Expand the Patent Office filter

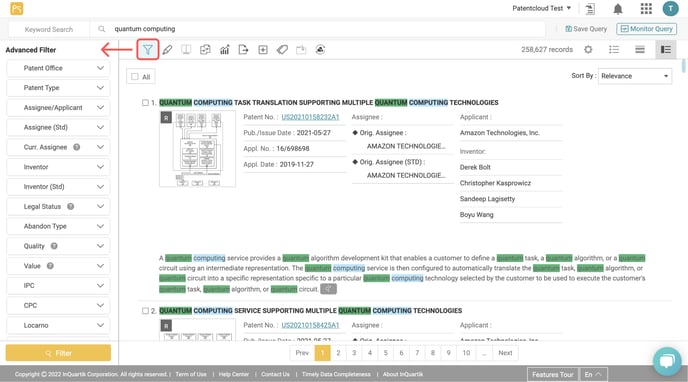[x=58, y=68]
